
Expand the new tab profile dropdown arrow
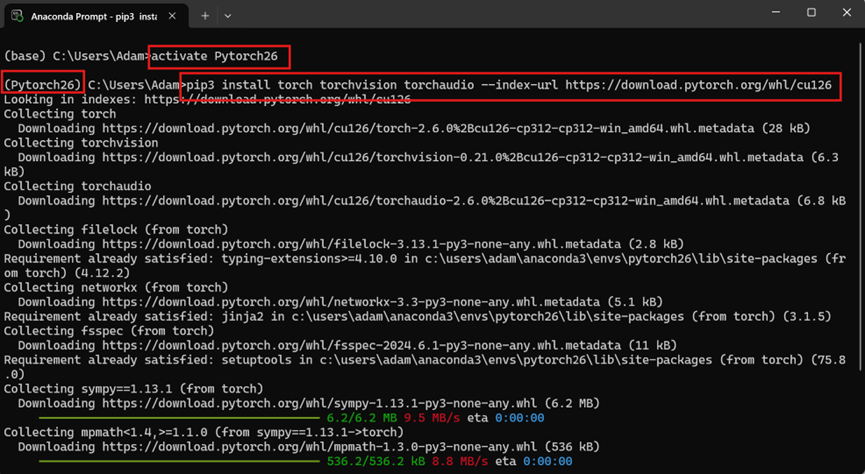[228, 16]
